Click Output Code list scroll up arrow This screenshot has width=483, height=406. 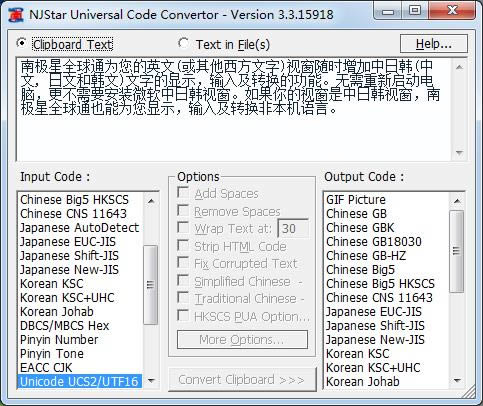coord(457,200)
